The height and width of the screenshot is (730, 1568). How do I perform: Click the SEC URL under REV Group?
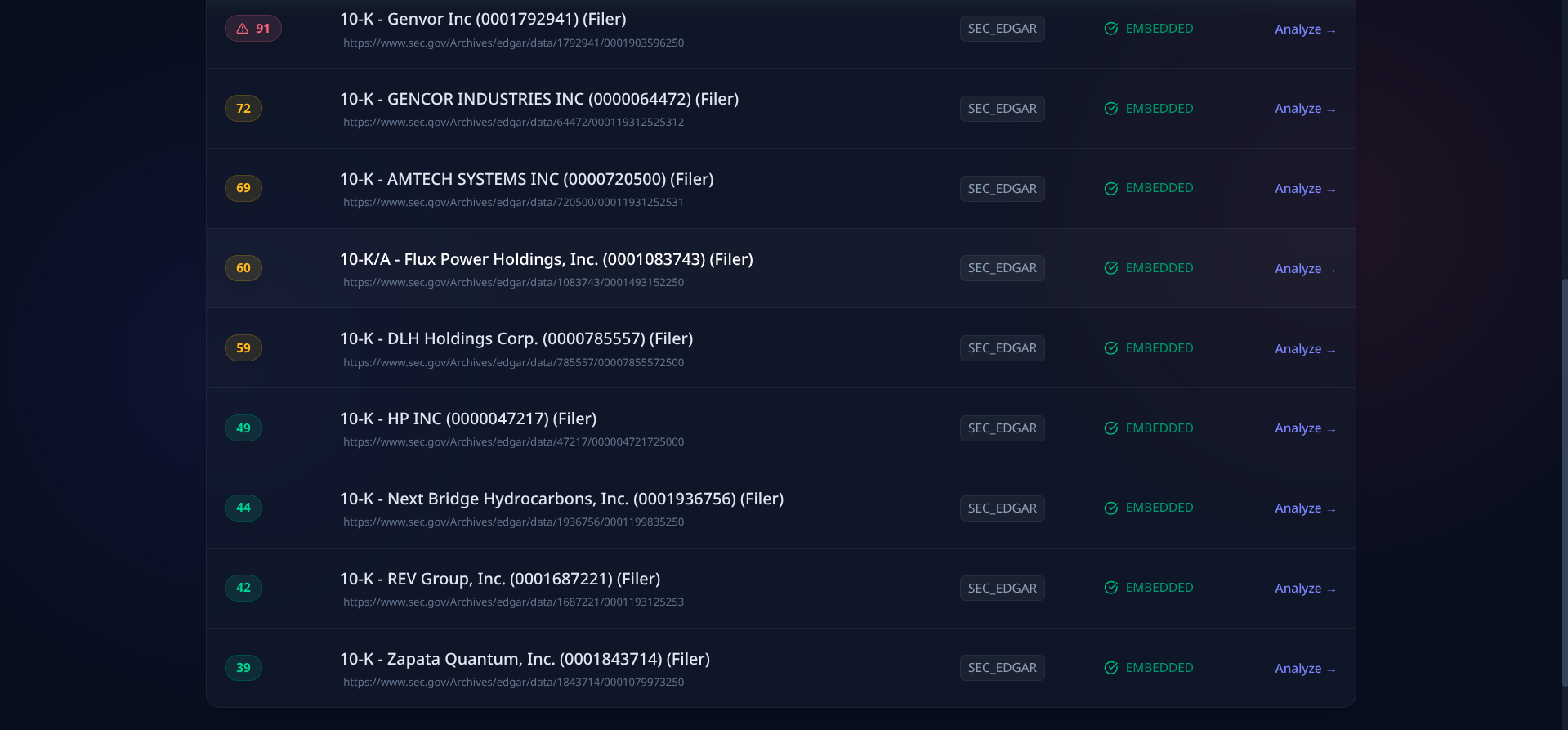(x=514, y=602)
